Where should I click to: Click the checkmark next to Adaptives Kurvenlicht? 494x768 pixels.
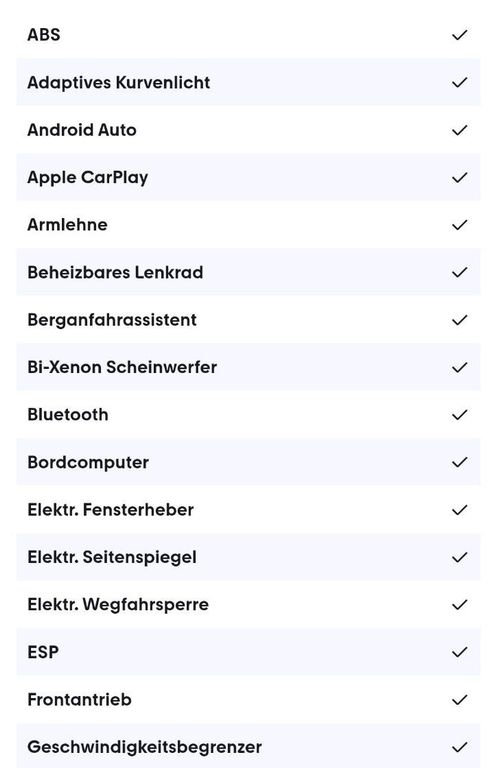pos(459,82)
